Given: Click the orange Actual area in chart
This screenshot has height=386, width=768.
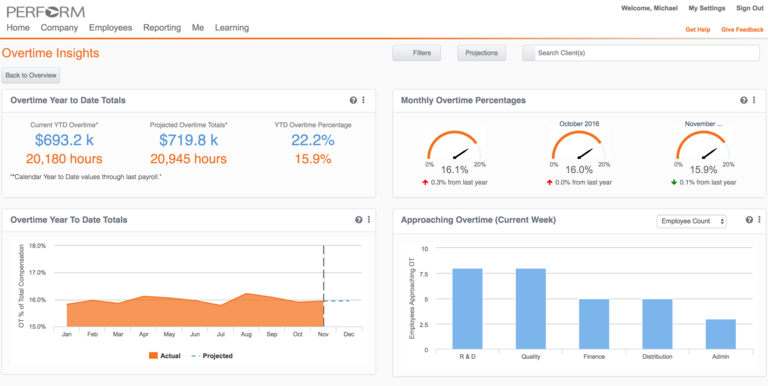Looking at the screenshot, I should click(195, 314).
